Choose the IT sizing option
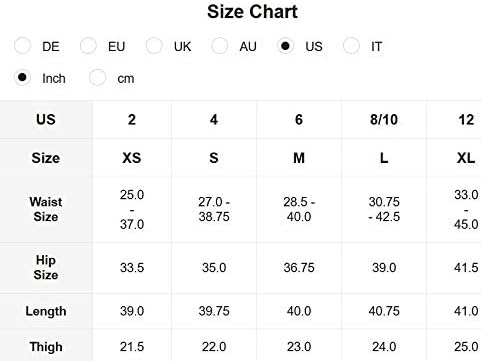This screenshot has width=482, height=361. 351,46
